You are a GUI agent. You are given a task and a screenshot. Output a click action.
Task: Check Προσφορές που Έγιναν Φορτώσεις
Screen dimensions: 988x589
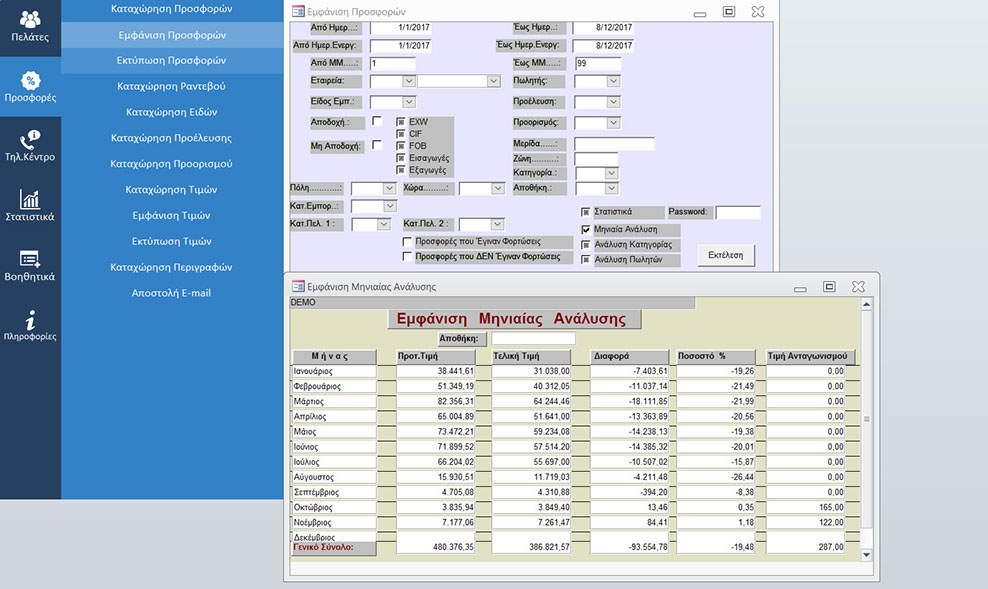coord(407,241)
